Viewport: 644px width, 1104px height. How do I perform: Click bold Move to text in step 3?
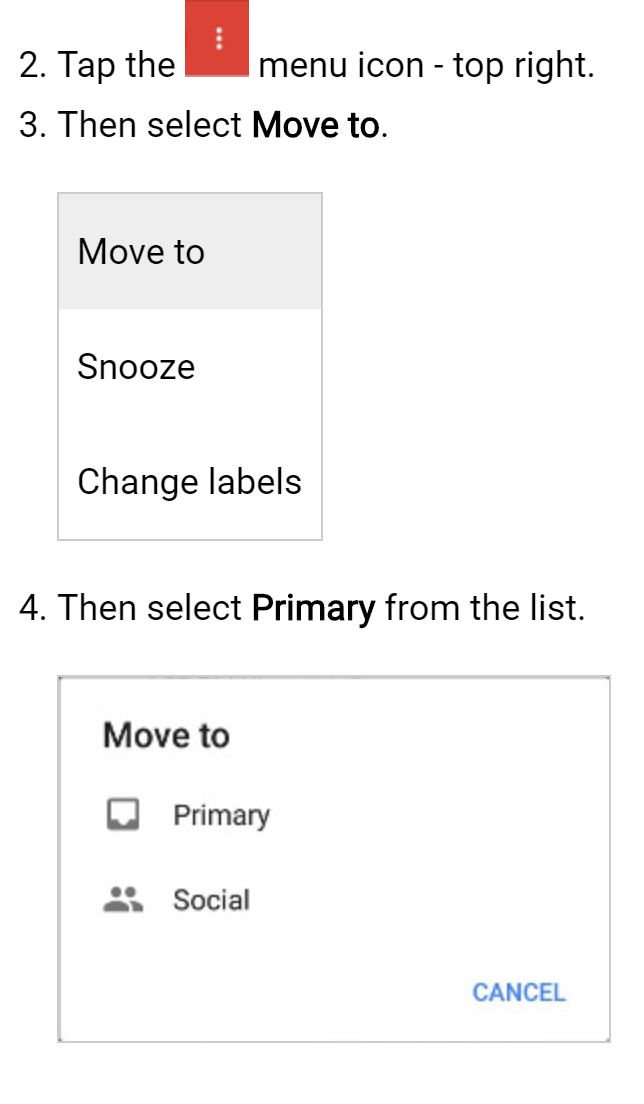316,125
